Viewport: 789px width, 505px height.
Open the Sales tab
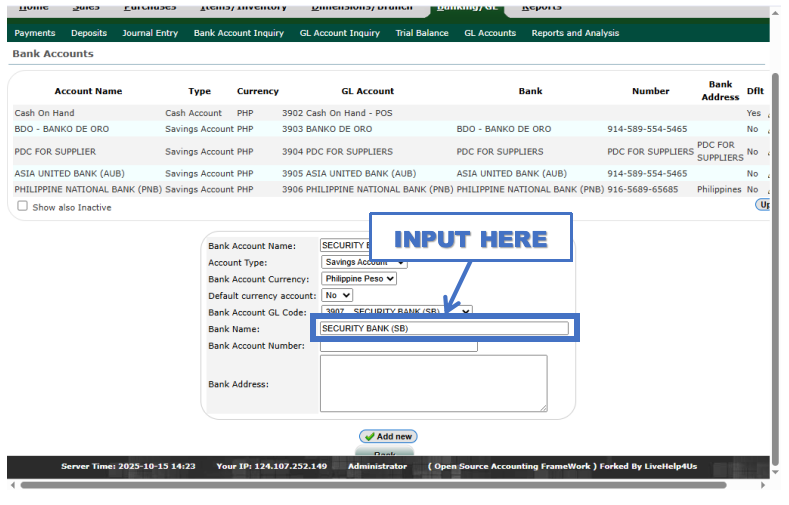pyautogui.click(x=86, y=7)
